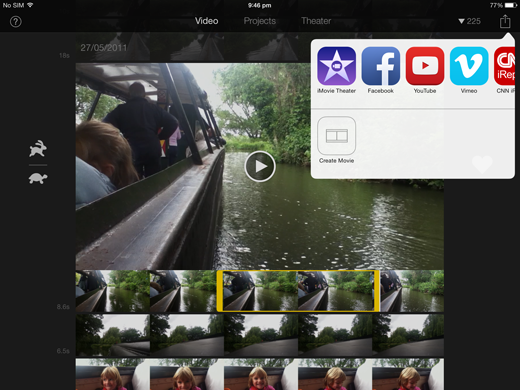Select the yellow highlighted clip range

[x=298, y=291]
